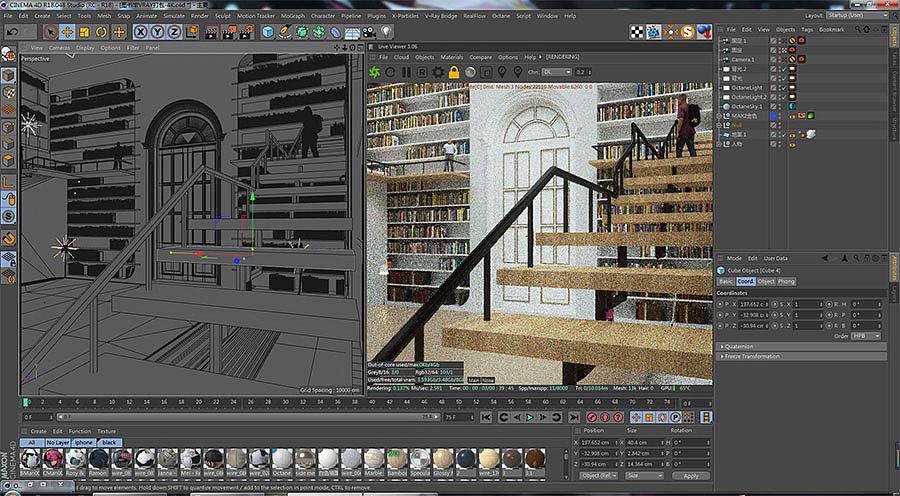Click the Go to Start button in the timeline

(486, 417)
